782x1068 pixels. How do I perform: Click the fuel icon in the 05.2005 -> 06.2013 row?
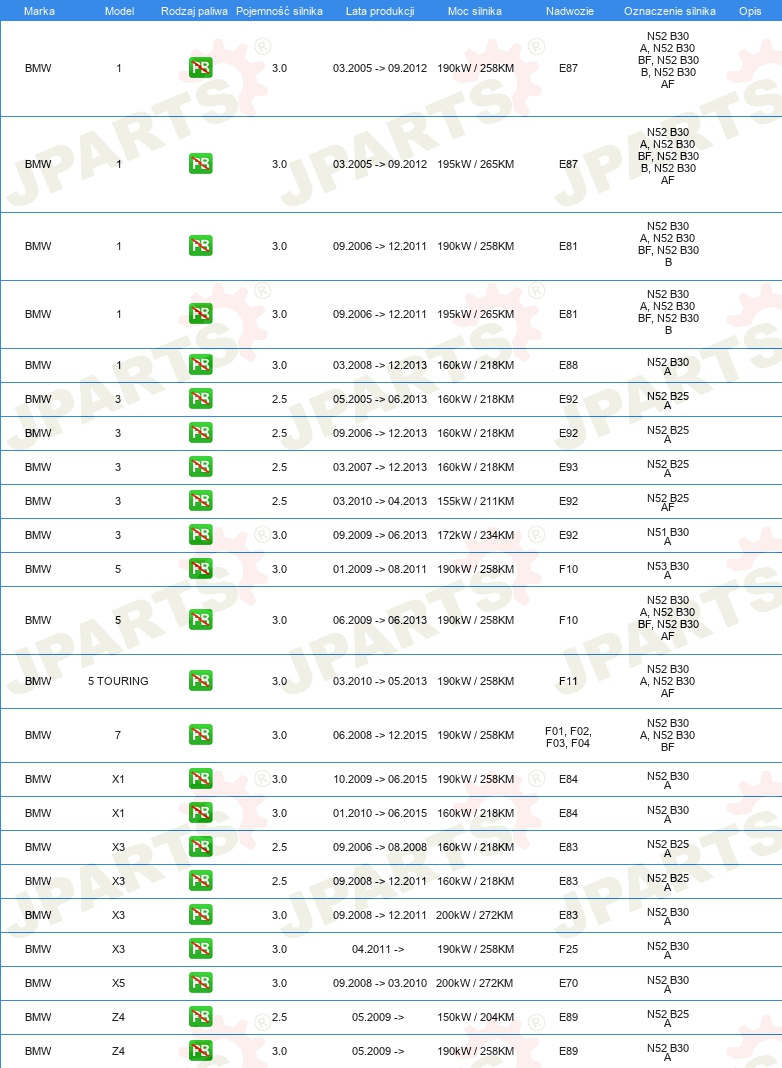click(x=200, y=399)
